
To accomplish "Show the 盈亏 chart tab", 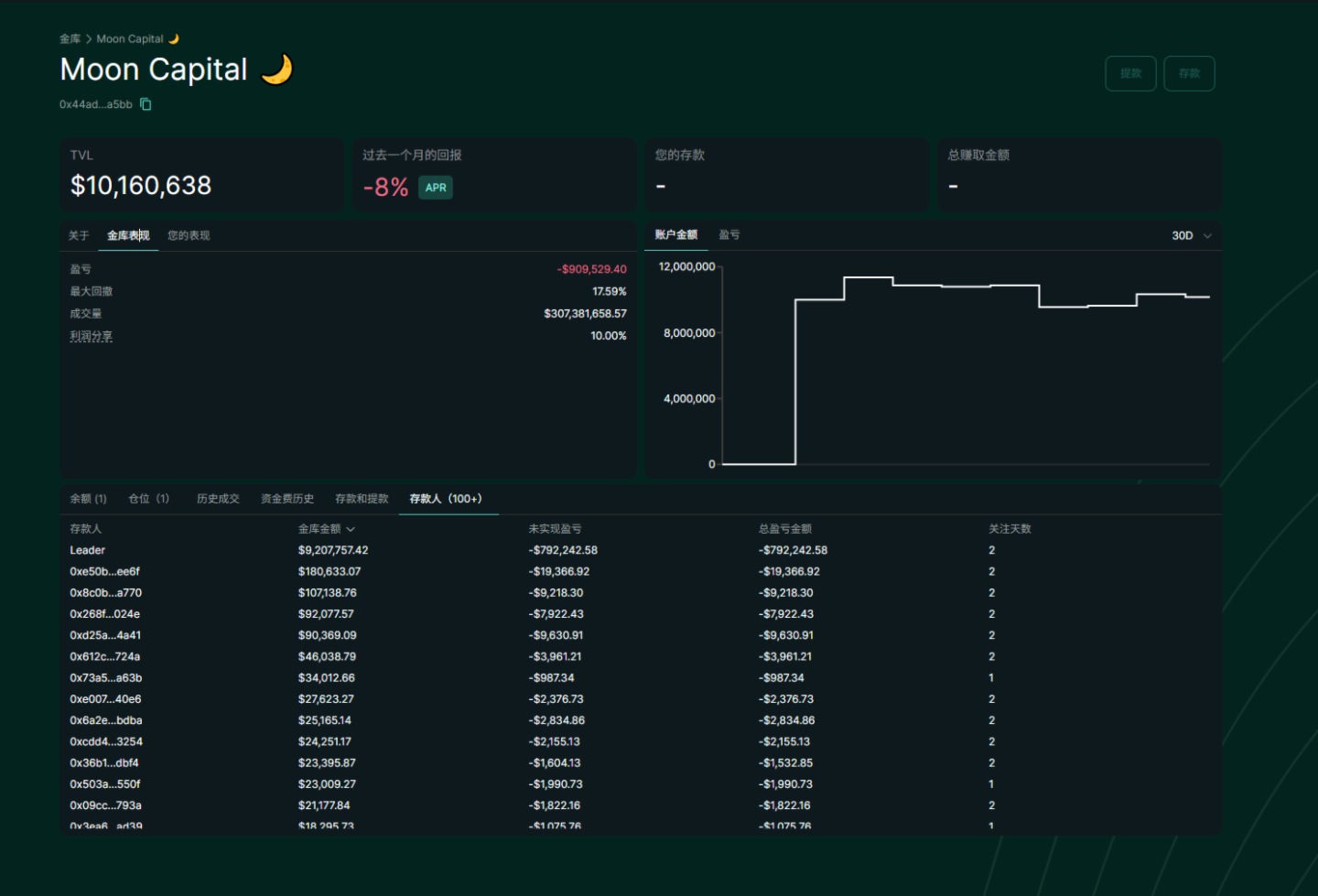I will pyautogui.click(x=729, y=235).
